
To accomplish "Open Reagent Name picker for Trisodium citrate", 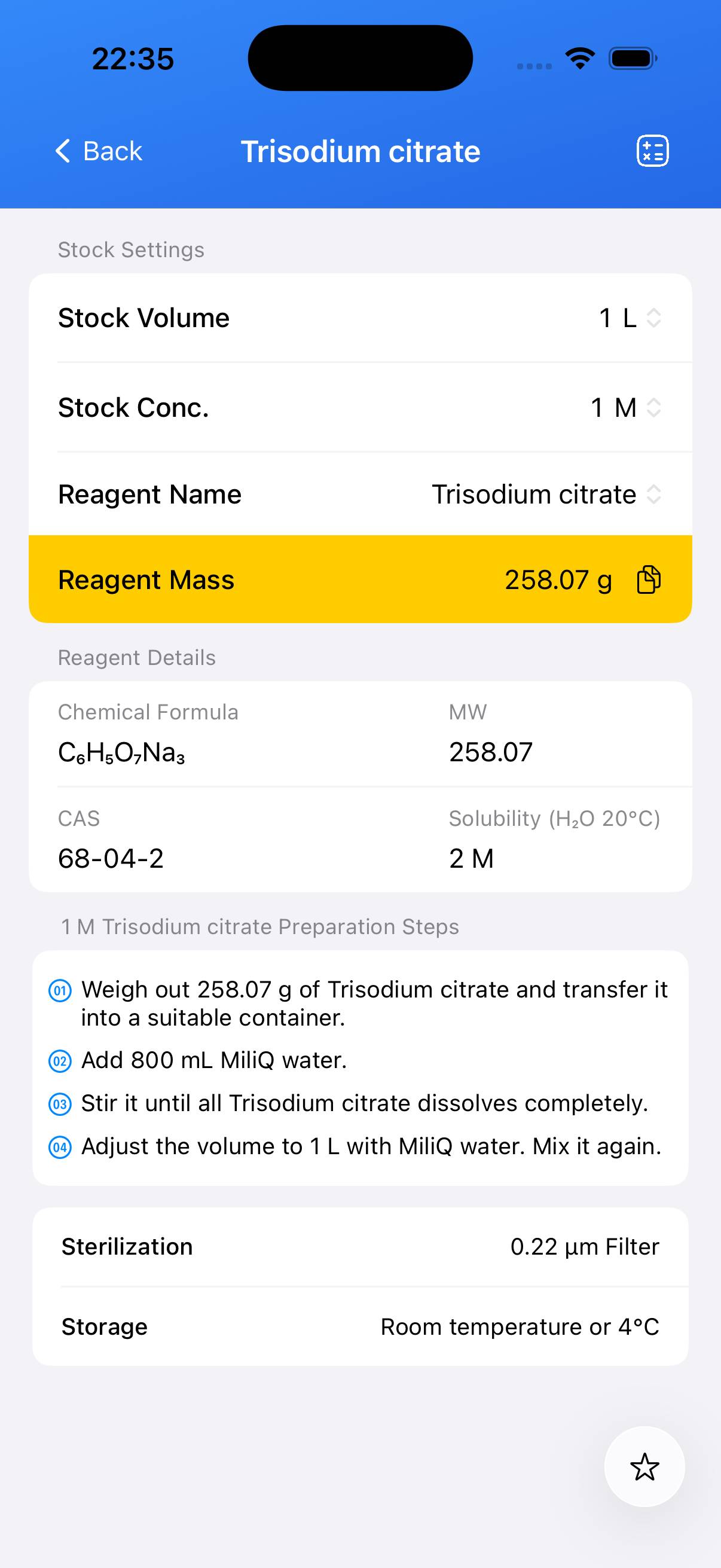I will coord(546,494).
